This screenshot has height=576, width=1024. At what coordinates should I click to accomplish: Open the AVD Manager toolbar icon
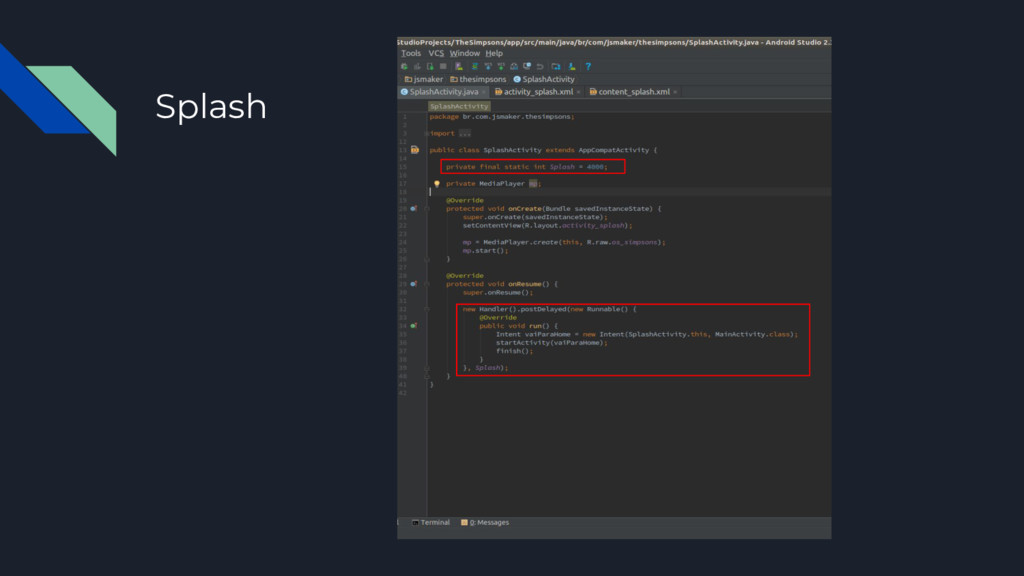pos(459,66)
